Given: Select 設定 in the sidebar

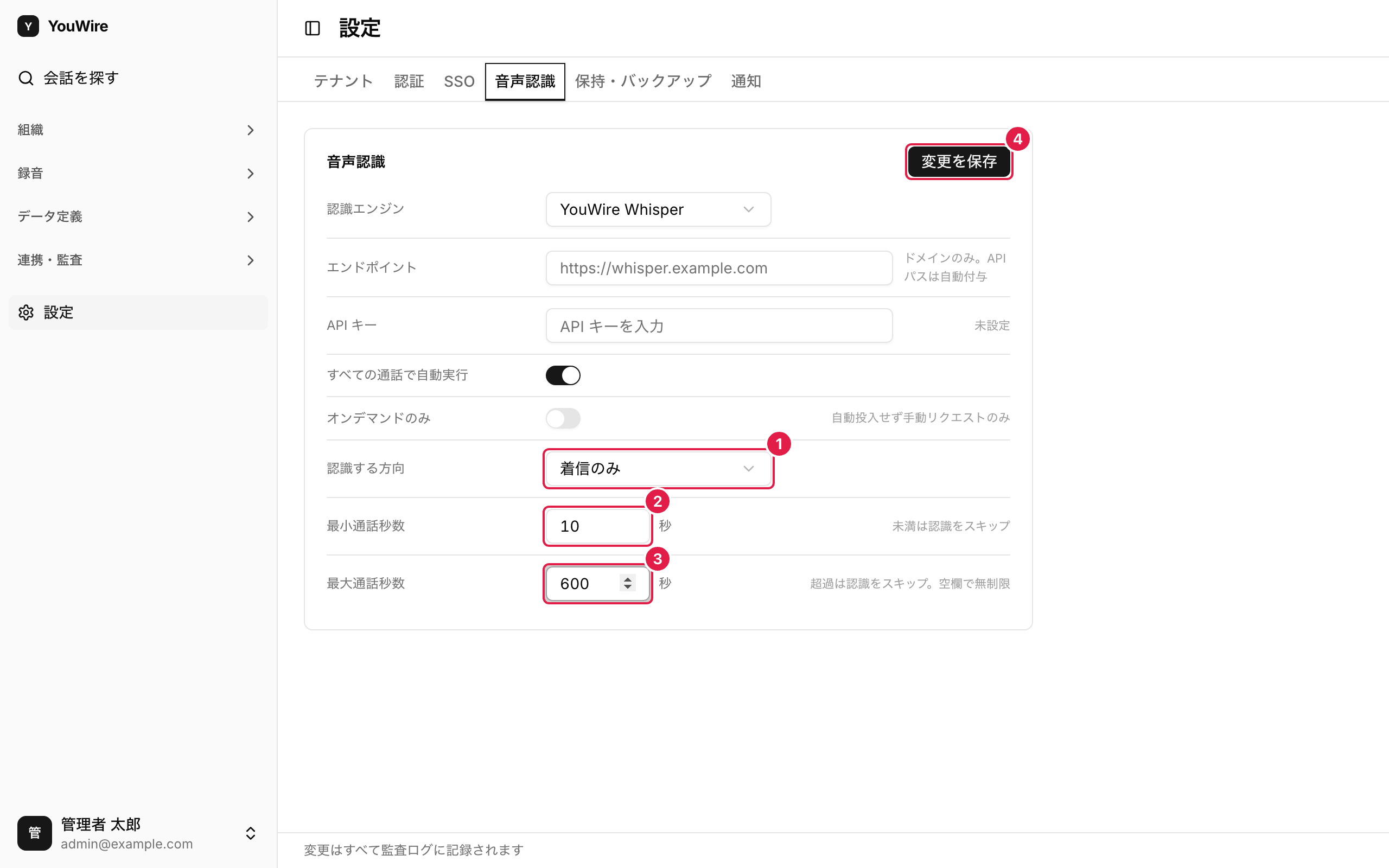Looking at the screenshot, I should click(138, 312).
